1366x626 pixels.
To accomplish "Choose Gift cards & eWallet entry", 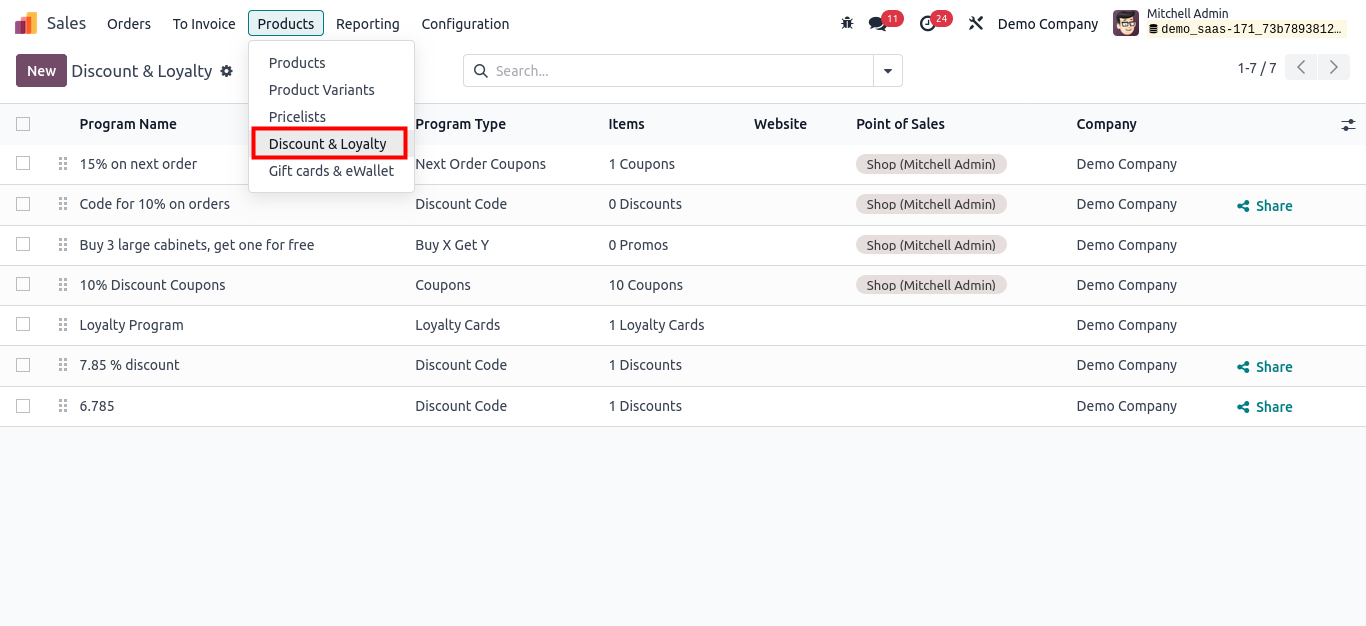I will pos(331,171).
